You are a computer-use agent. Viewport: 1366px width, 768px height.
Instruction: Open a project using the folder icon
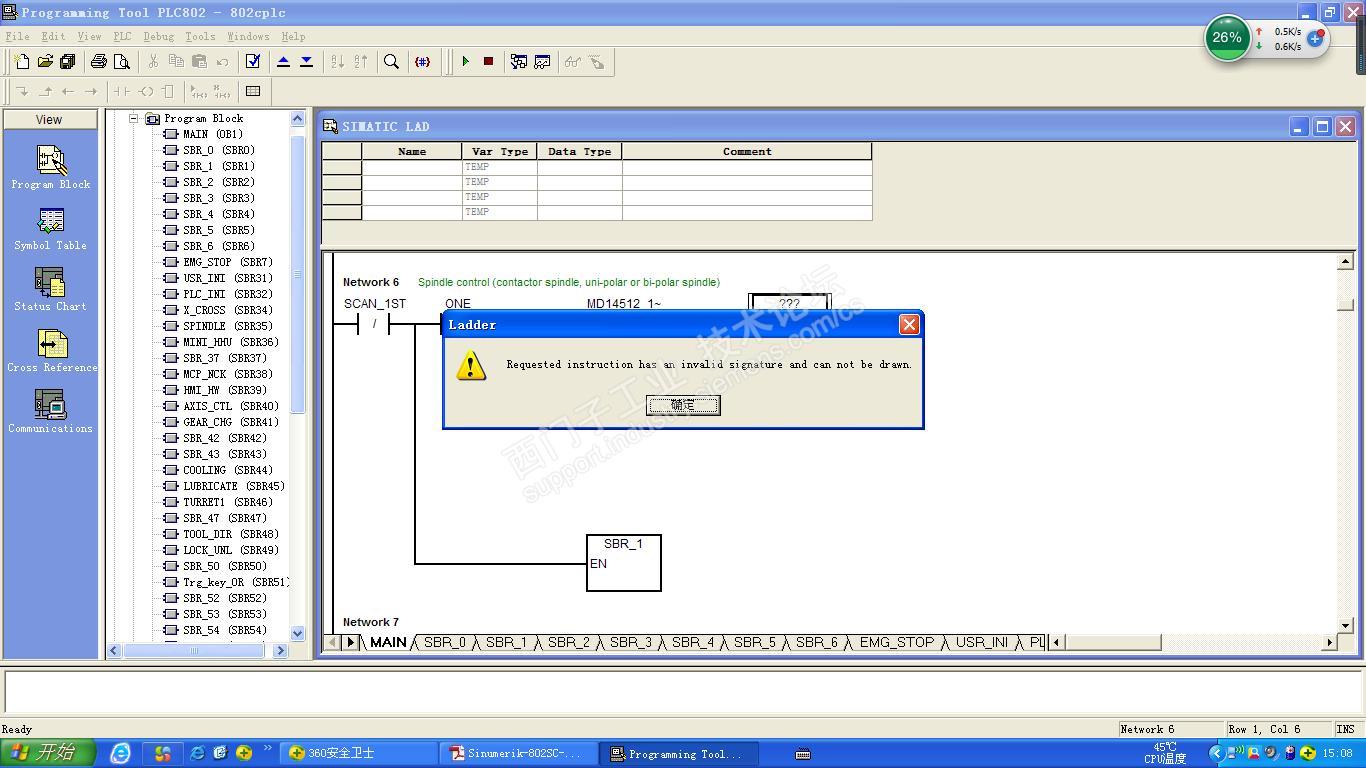45,62
